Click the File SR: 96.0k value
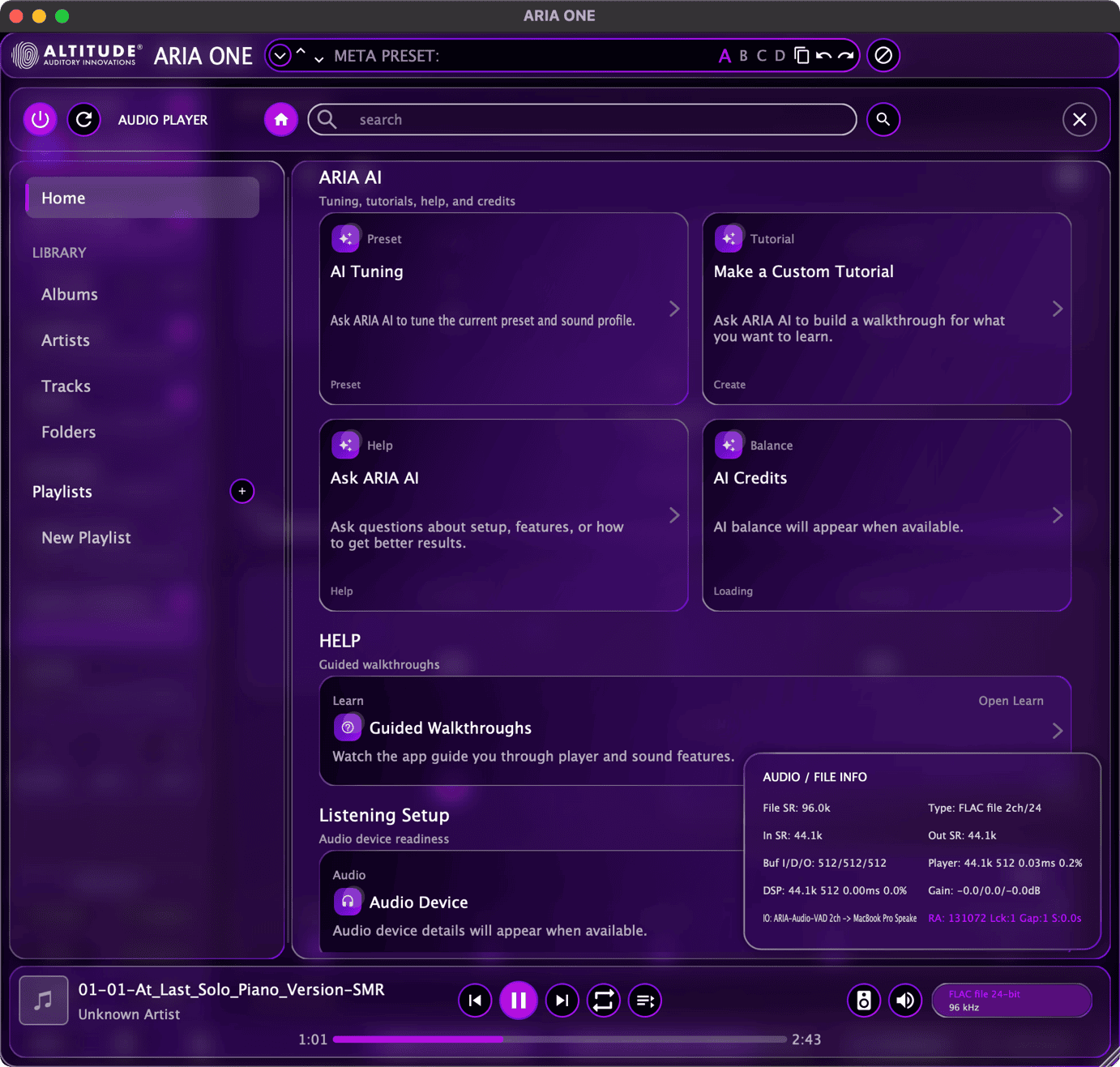 pos(796,808)
